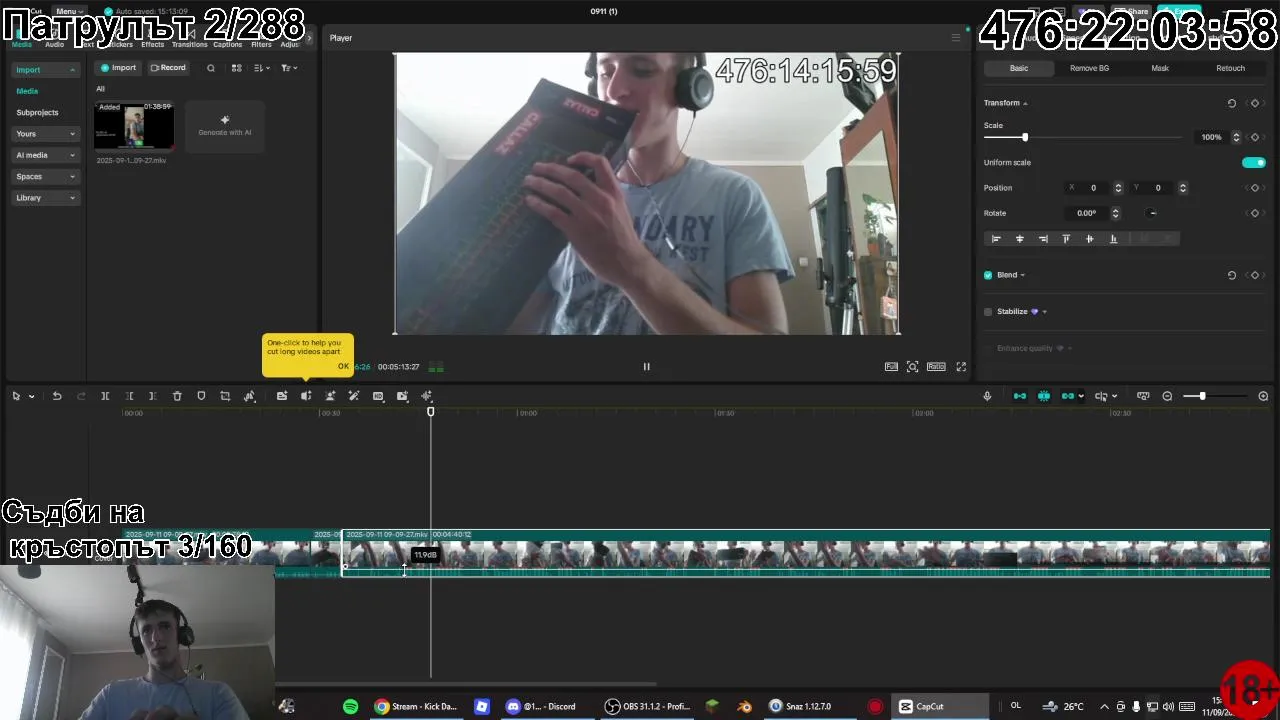Screen dimensions: 1280x720
Task: Expand the Library section
Action: 45,198
